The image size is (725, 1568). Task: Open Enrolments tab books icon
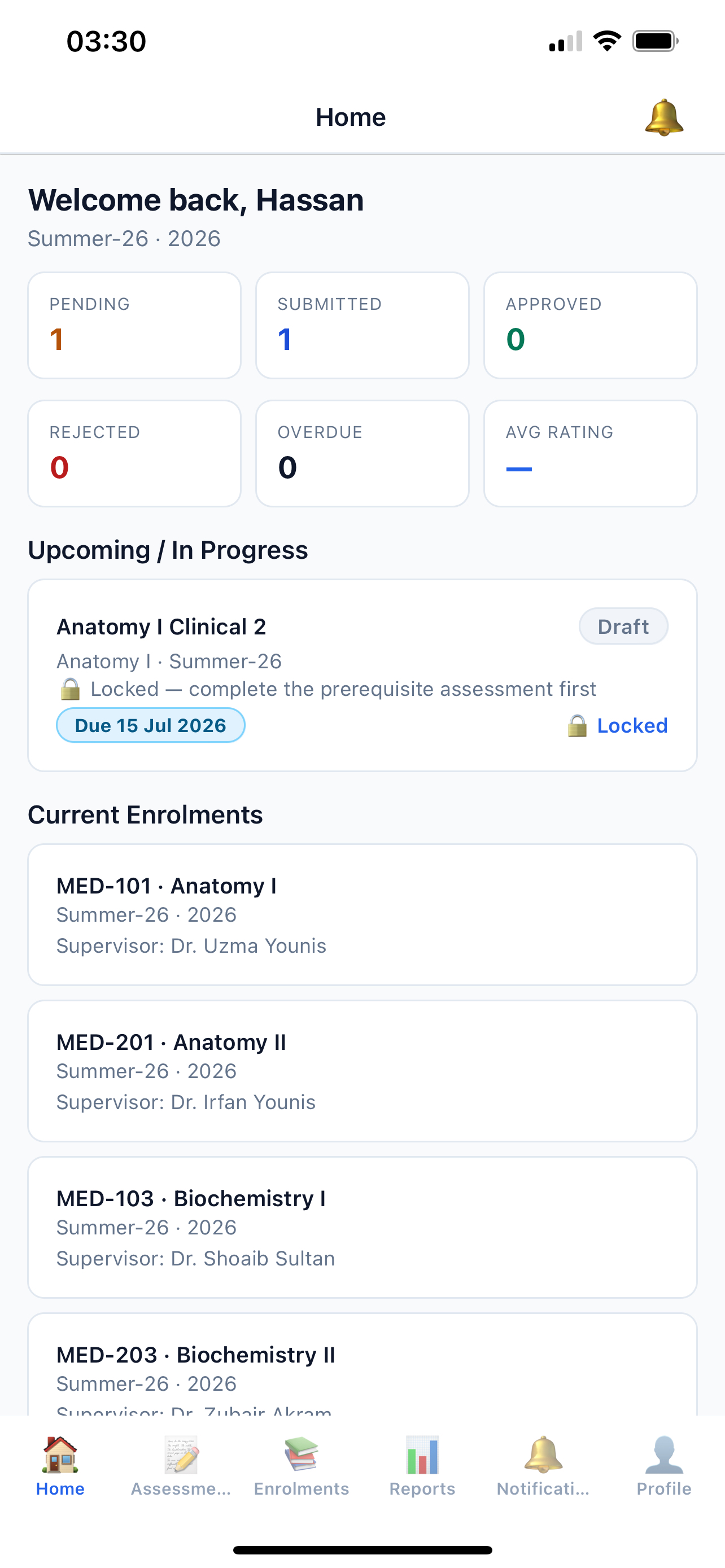click(302, 1455)
